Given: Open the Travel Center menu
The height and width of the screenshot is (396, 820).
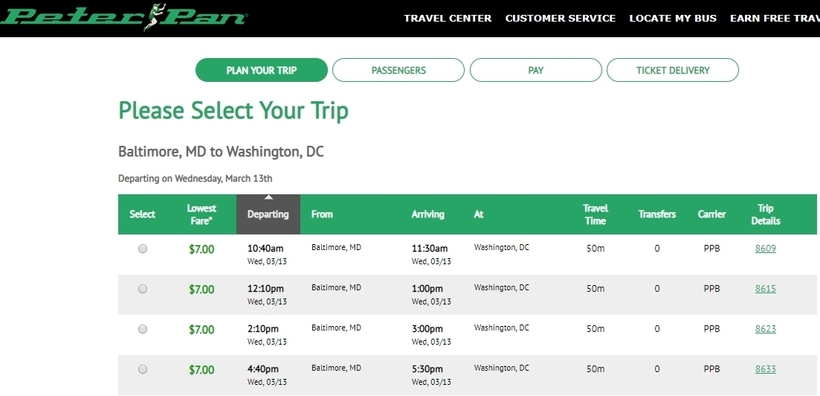Looking at the screenshot, I should (448, 18).
